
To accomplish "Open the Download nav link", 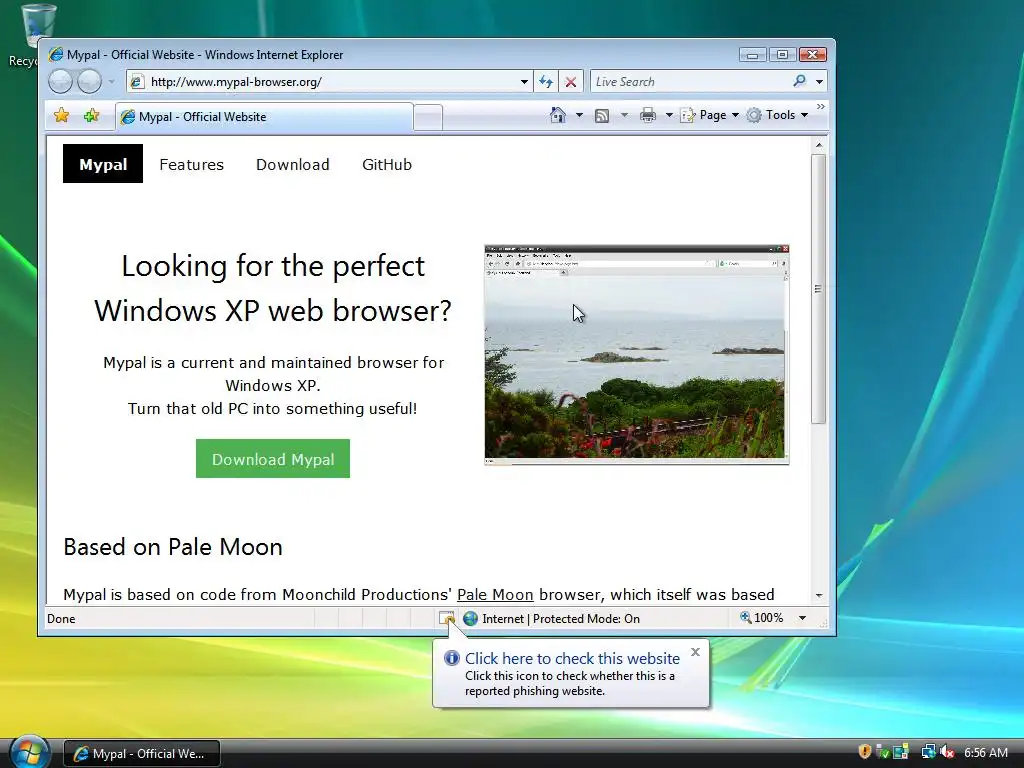I will (x=293, y=165).
